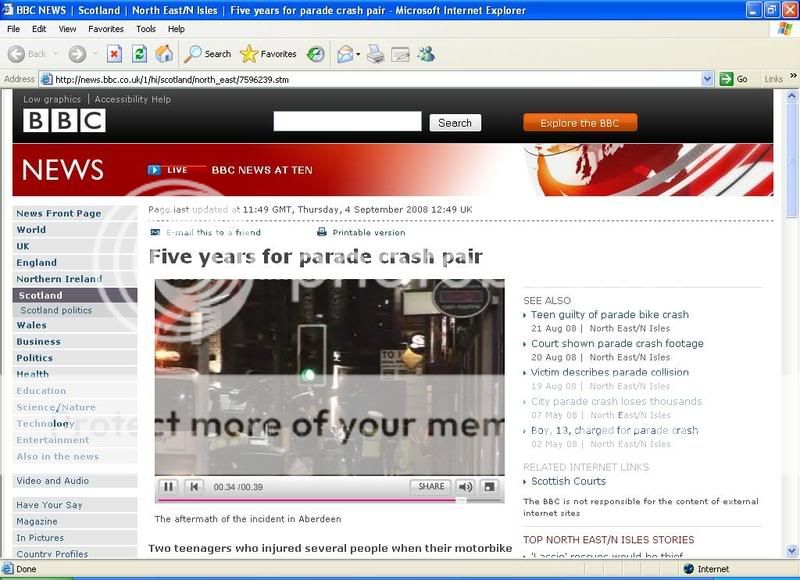Viewport: 800px width, 580px height.
Task: Click the Edit page toolbar icon
Action: (x=401, y=54)
